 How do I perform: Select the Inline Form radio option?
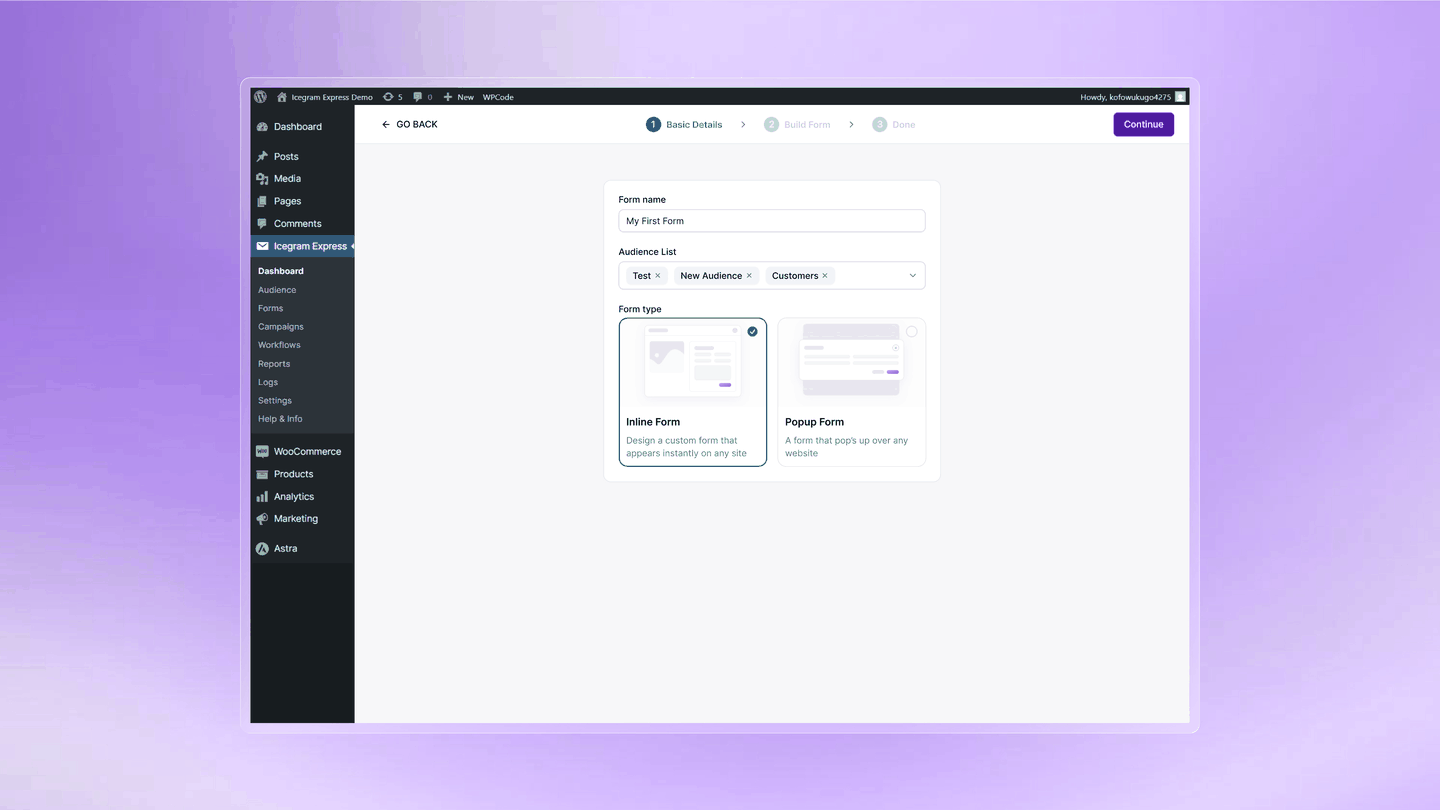[x=752, y=331]
